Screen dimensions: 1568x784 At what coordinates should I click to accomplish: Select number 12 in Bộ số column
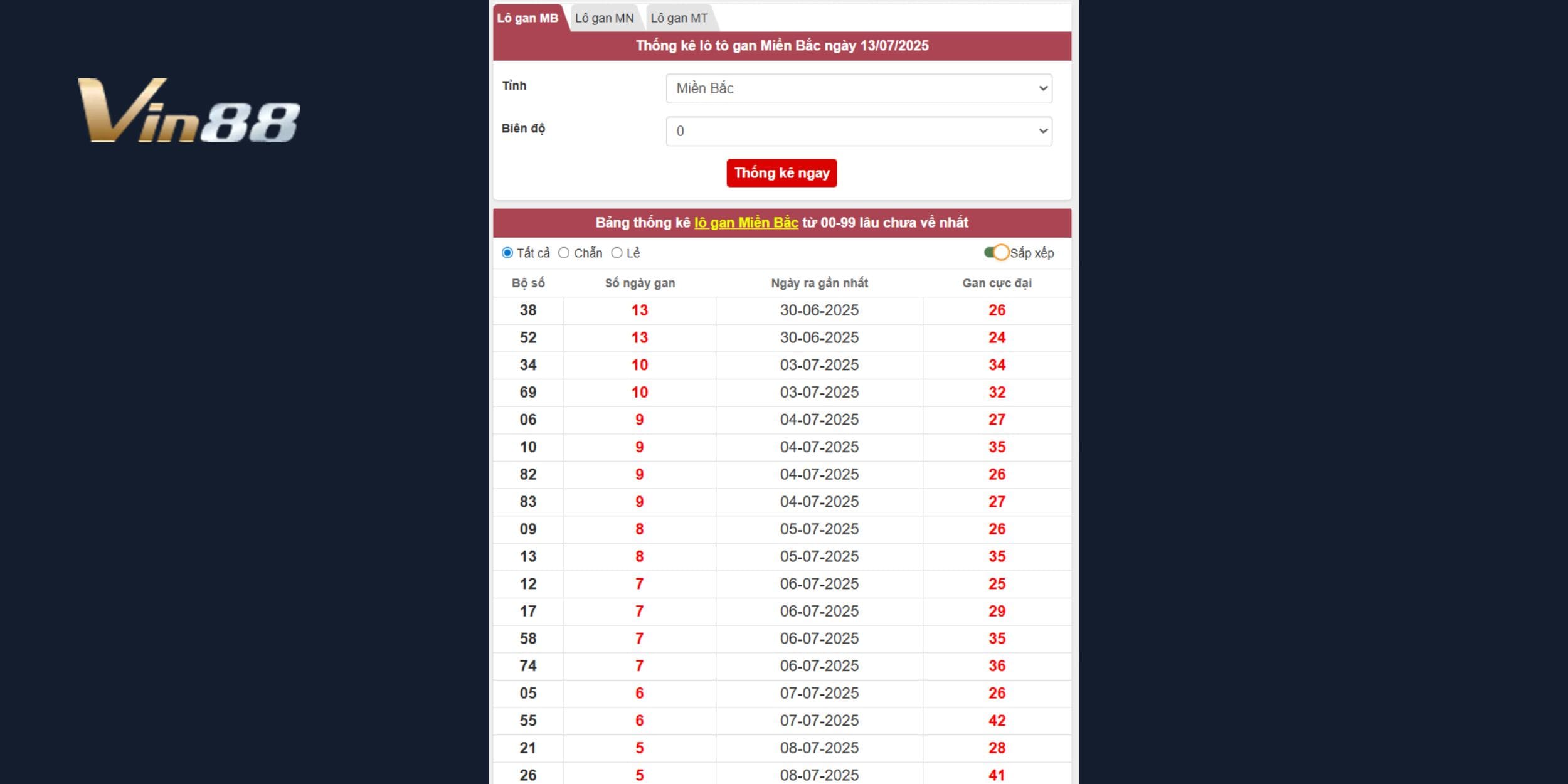(x=528, y=584)
